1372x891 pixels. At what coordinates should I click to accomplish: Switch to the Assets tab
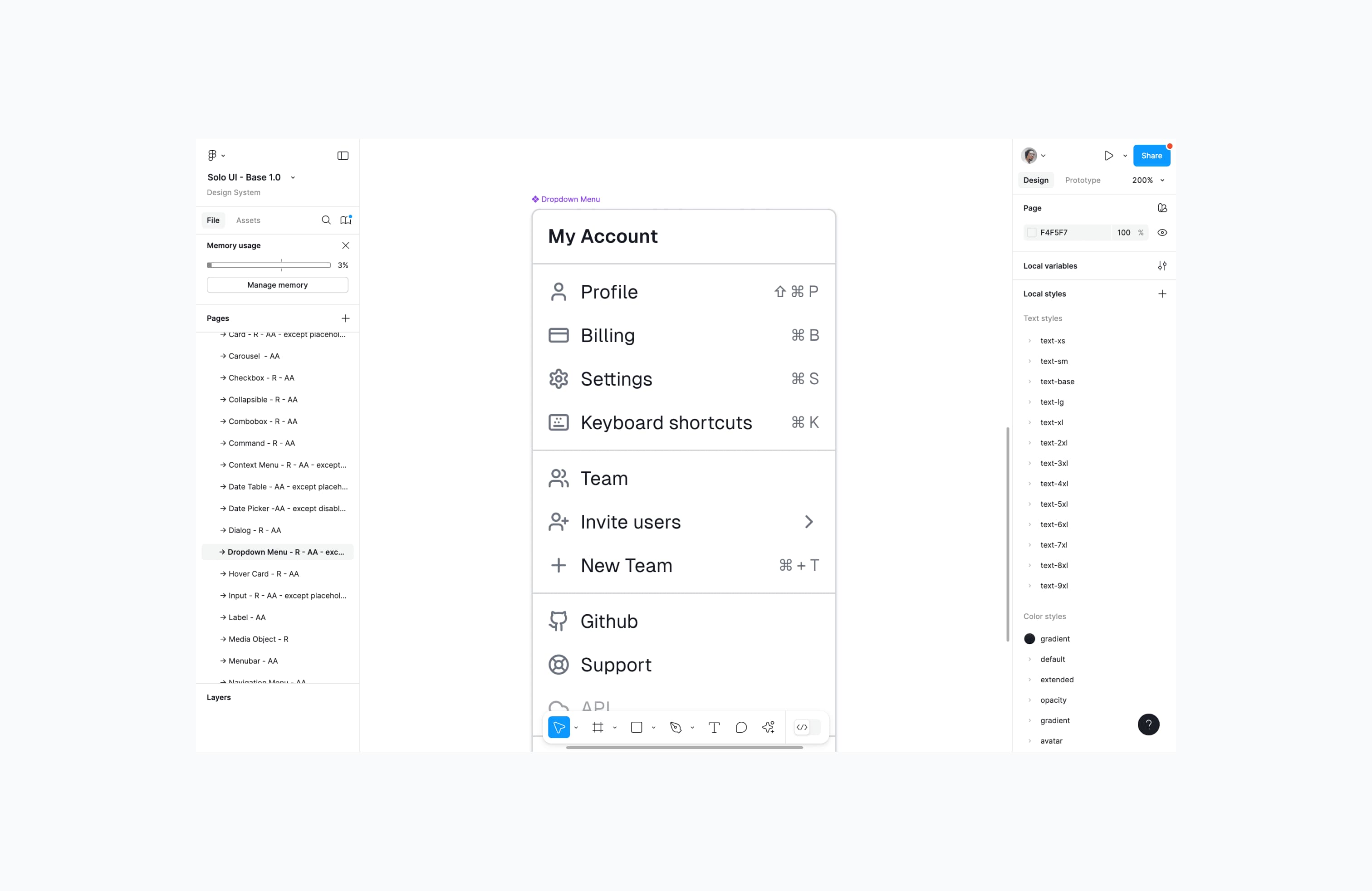pyautogui.click(x=248, y=220)
